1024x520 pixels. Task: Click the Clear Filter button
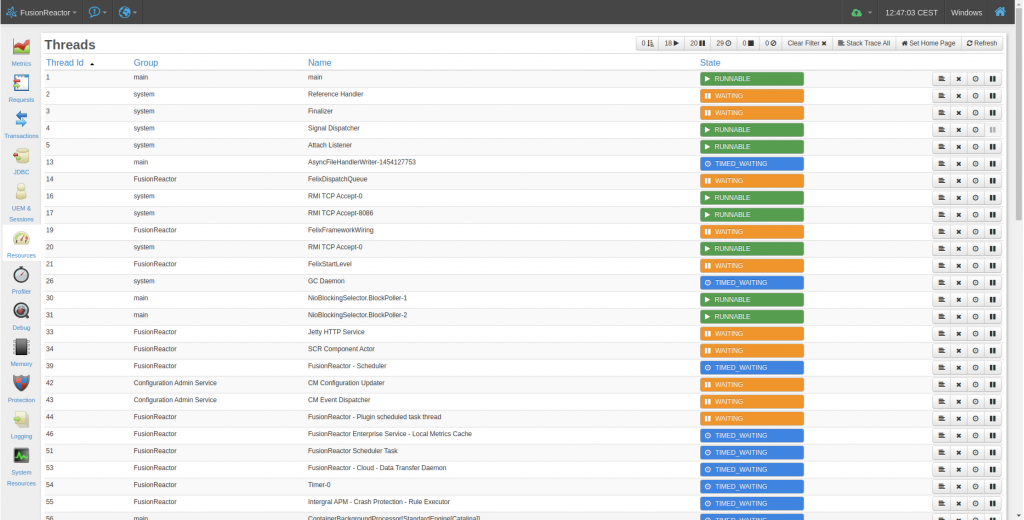click(x=807, y=43)
